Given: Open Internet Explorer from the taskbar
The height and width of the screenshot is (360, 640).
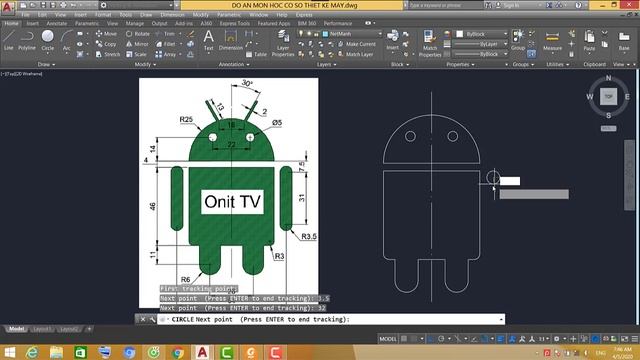Looking at the screenshot, I should [x=32, y=352].
